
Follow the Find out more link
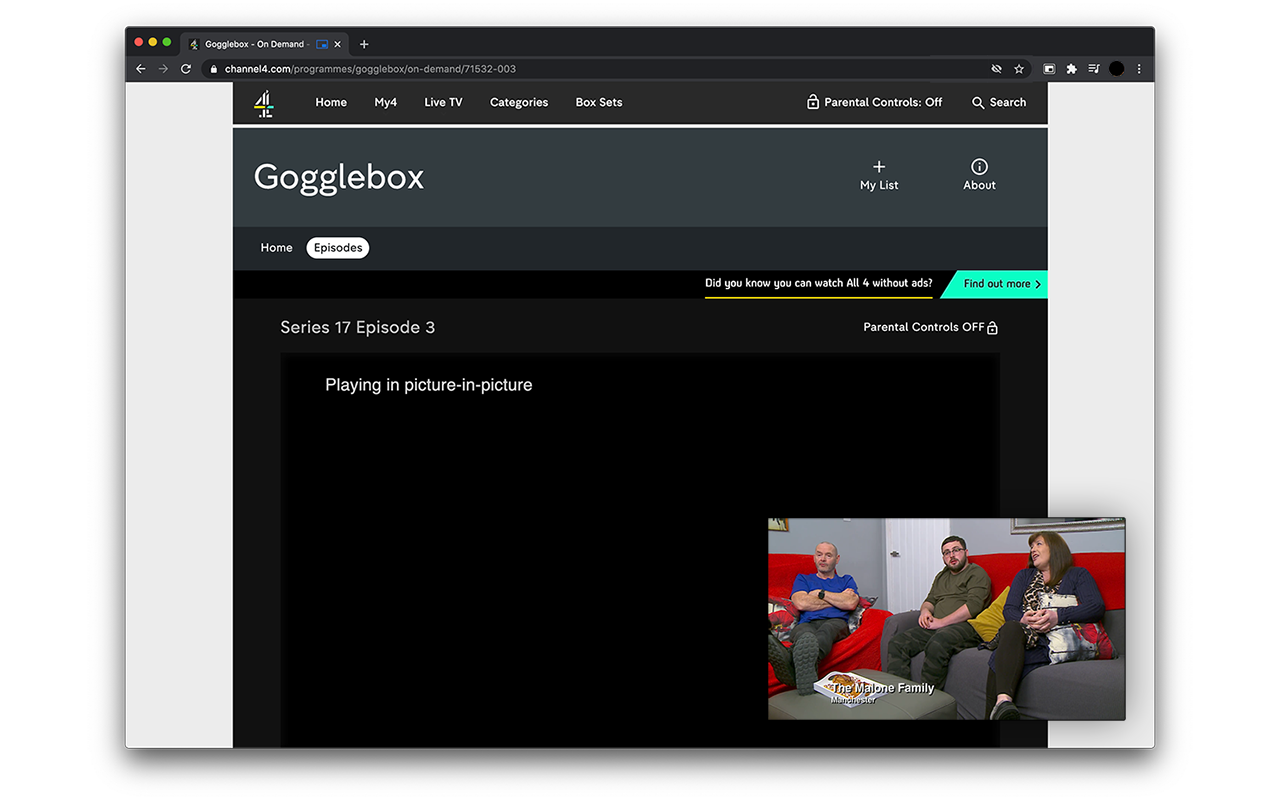[996, 284]
